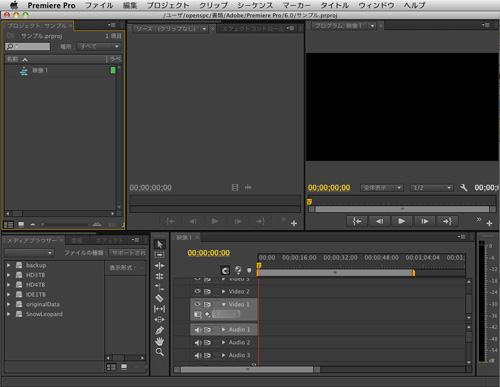500x387 pixels.
Task: Select the Slip tool
Action: (x=160, y=309)
